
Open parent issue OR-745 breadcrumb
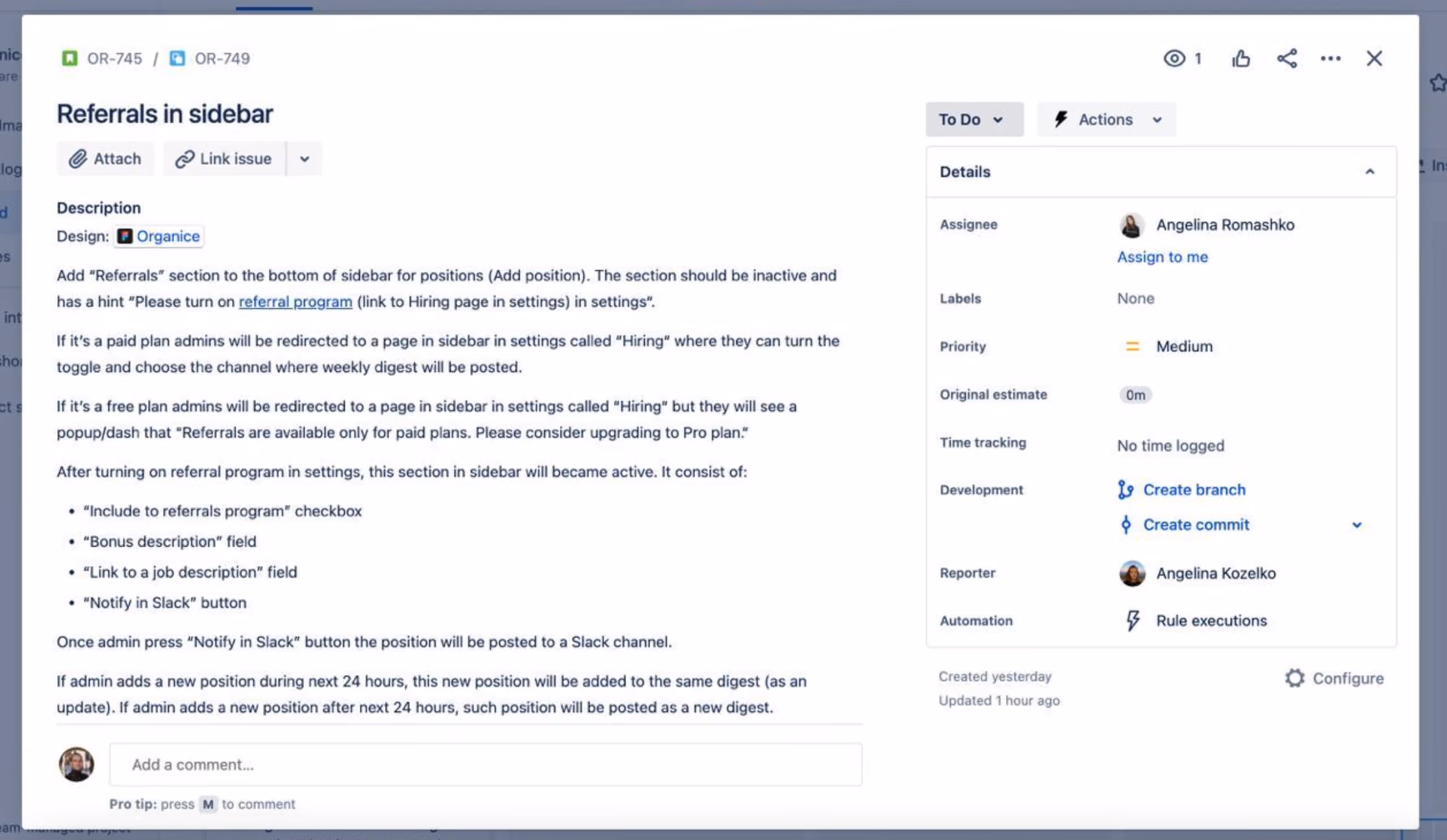(x=114, y=58)
